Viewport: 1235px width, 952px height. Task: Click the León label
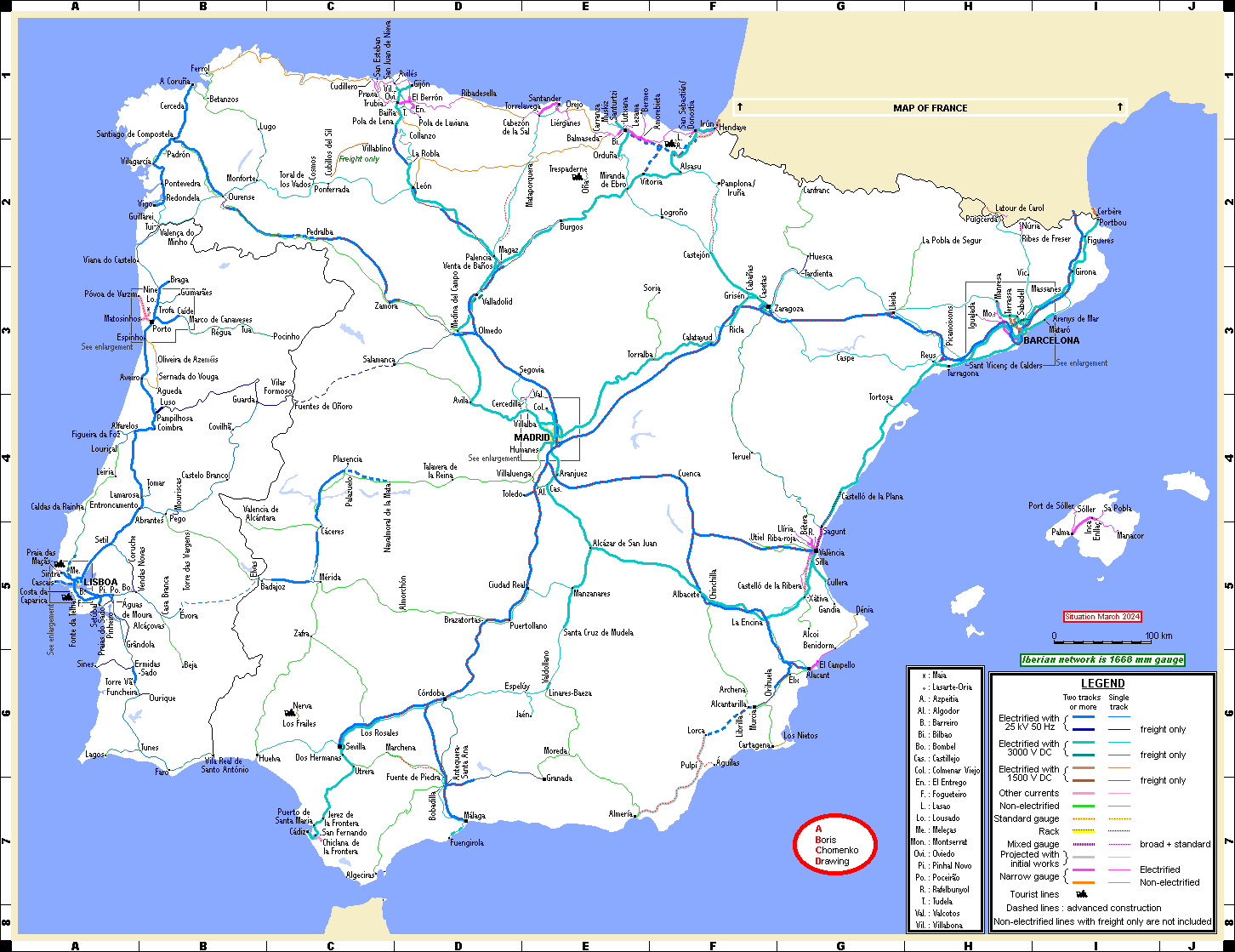point(423,186)
